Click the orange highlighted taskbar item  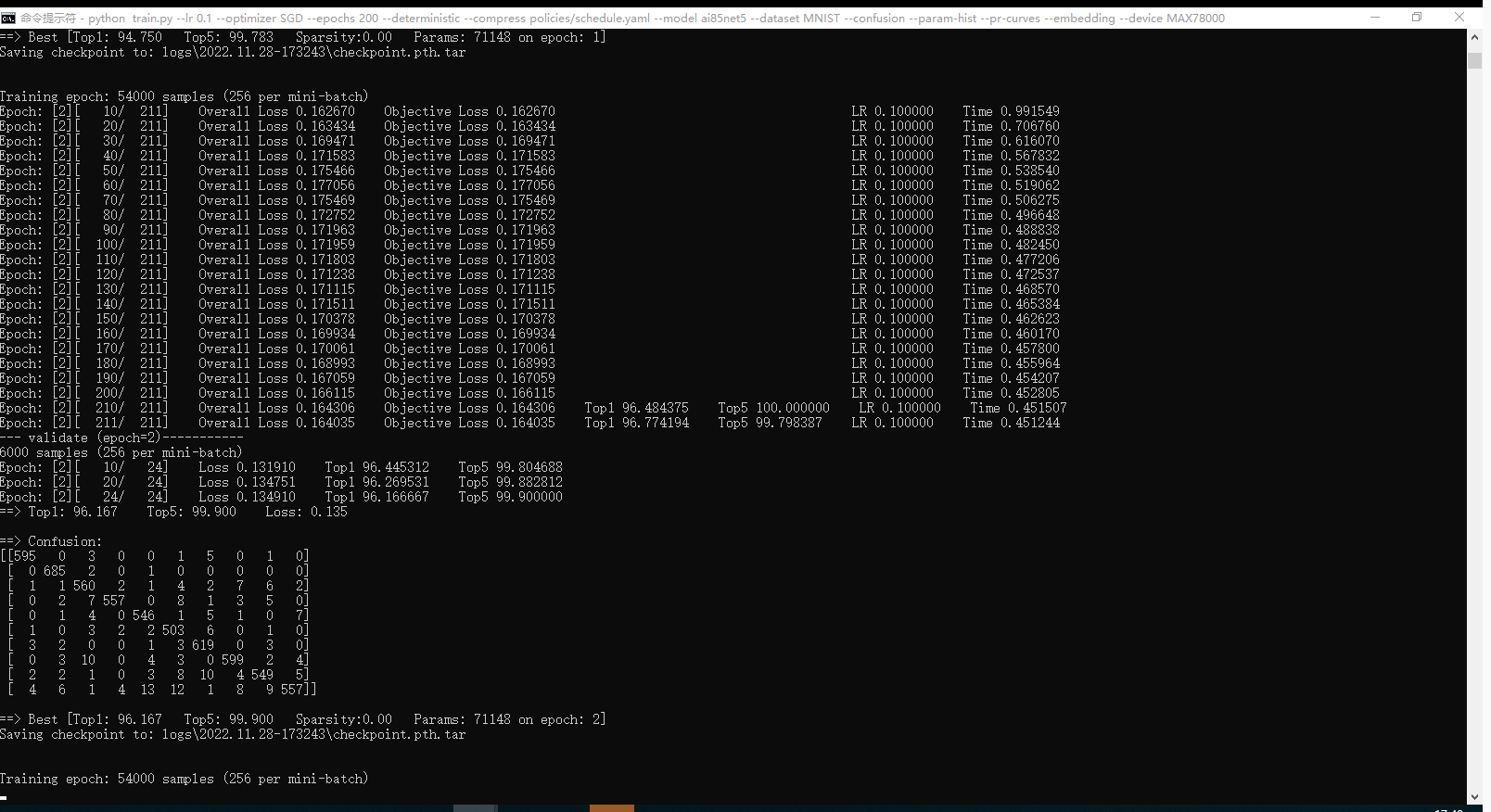coord(612,808)
